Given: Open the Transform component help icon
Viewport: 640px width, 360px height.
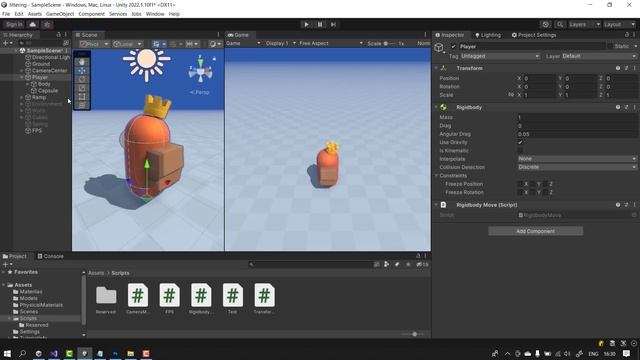Looking at the screenshot, I should click(618, 68).
